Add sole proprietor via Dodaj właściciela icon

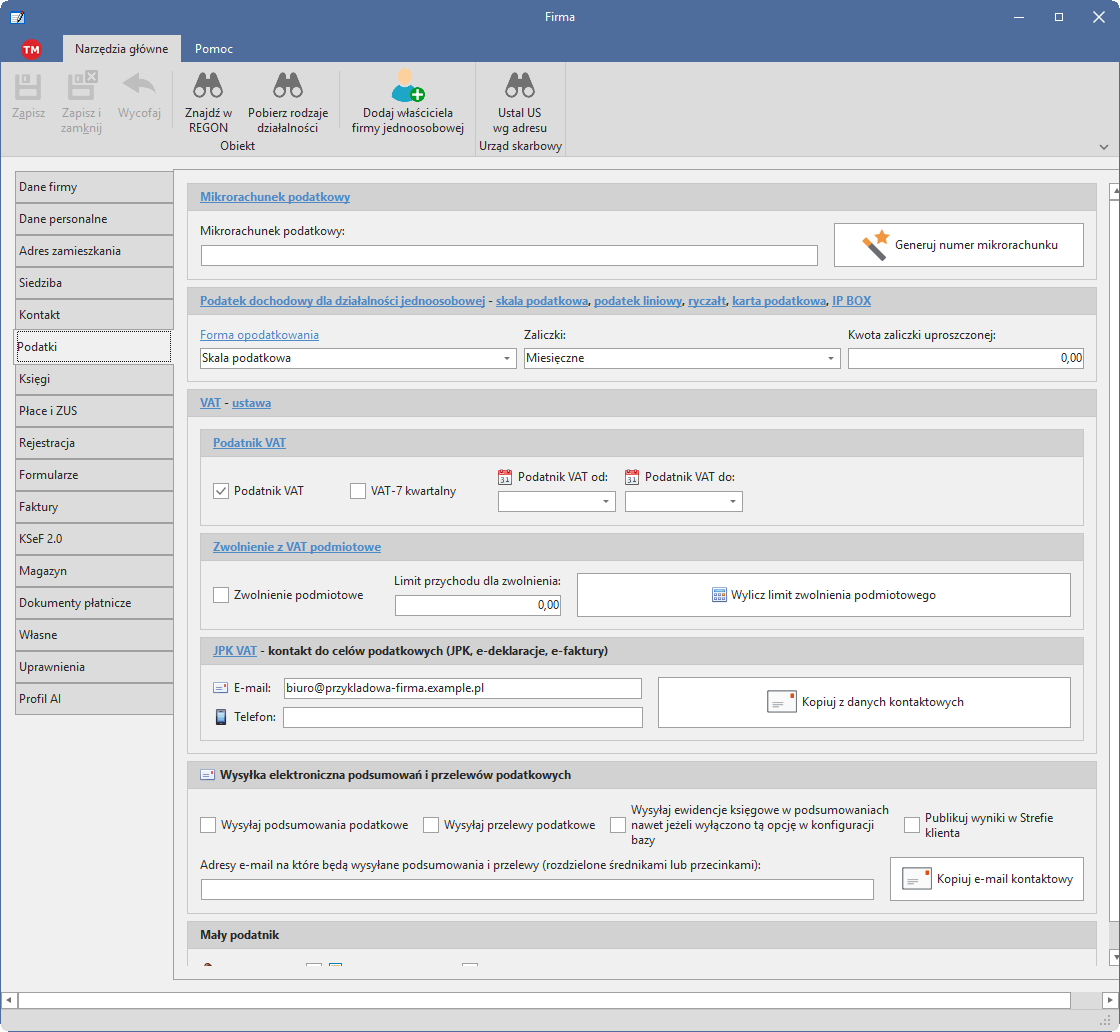[407, 86]
